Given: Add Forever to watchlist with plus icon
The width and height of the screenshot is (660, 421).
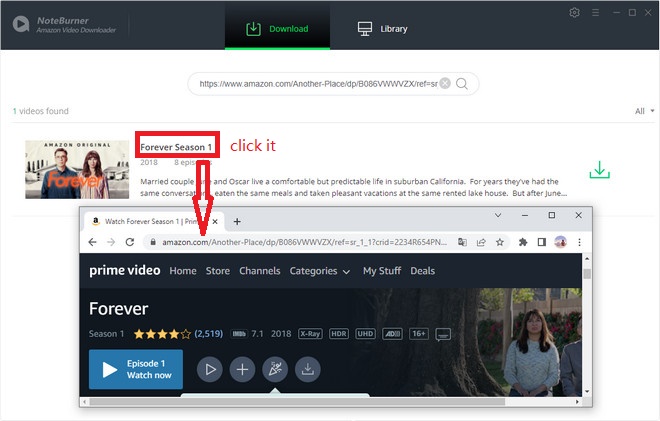Looking at the screenshot, I should (242, 369).
